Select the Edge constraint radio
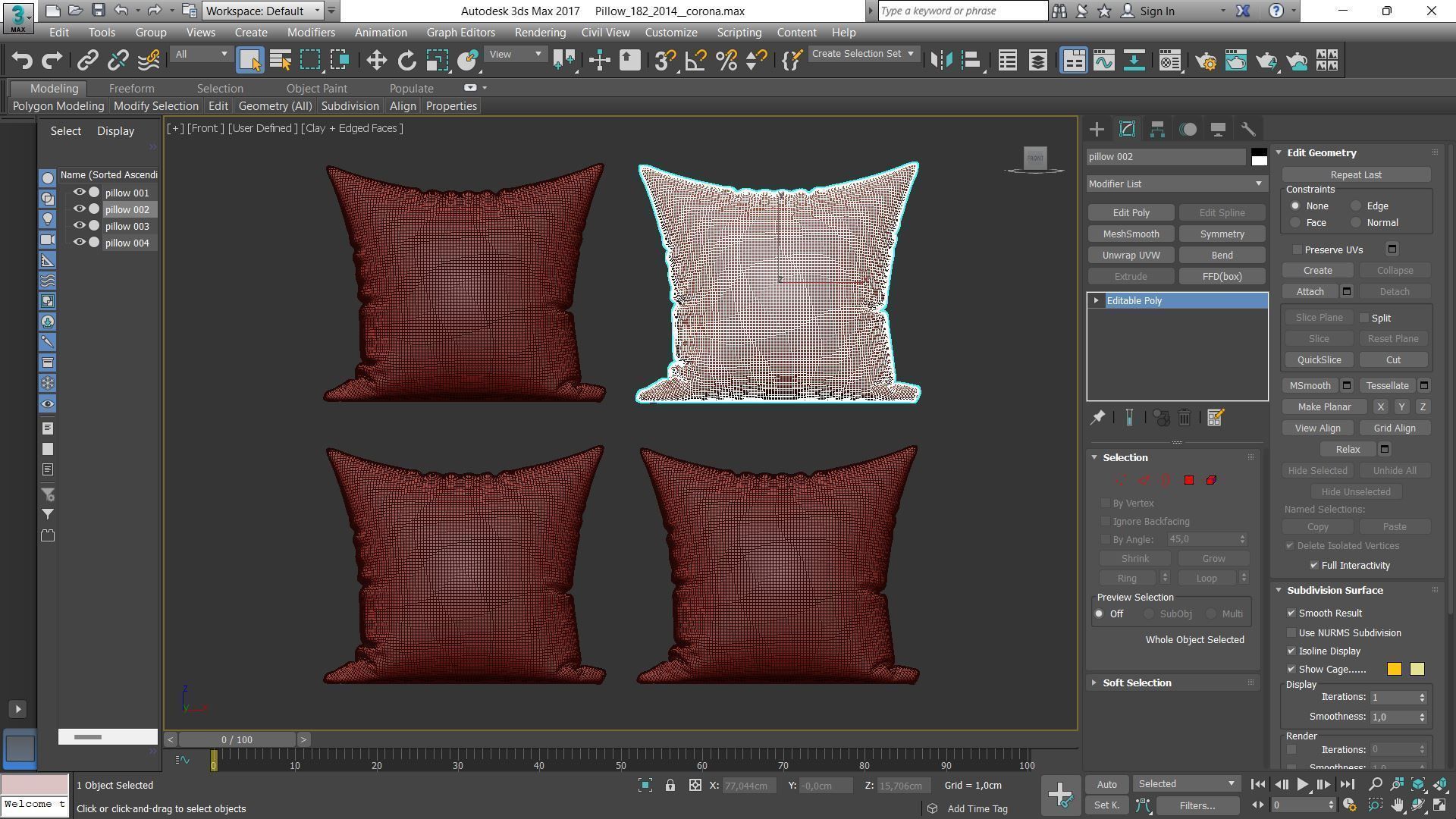This screenshot has width=1456, height=819. (x=1356, y=206)
